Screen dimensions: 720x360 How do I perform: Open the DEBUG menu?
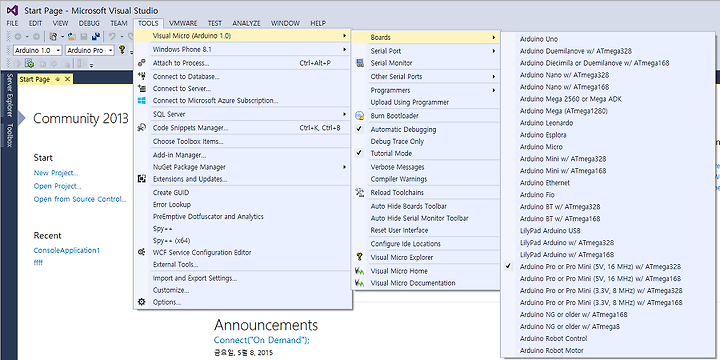(x=89, y=23)
